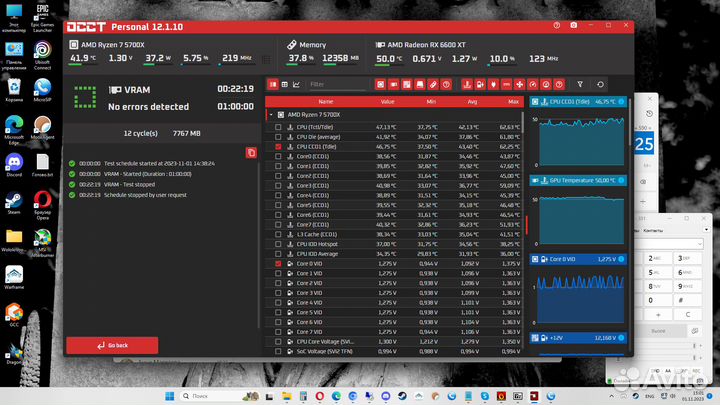Open Opera browser from taskbar
This screenshot has height=405, width=720.
point(320,396)
